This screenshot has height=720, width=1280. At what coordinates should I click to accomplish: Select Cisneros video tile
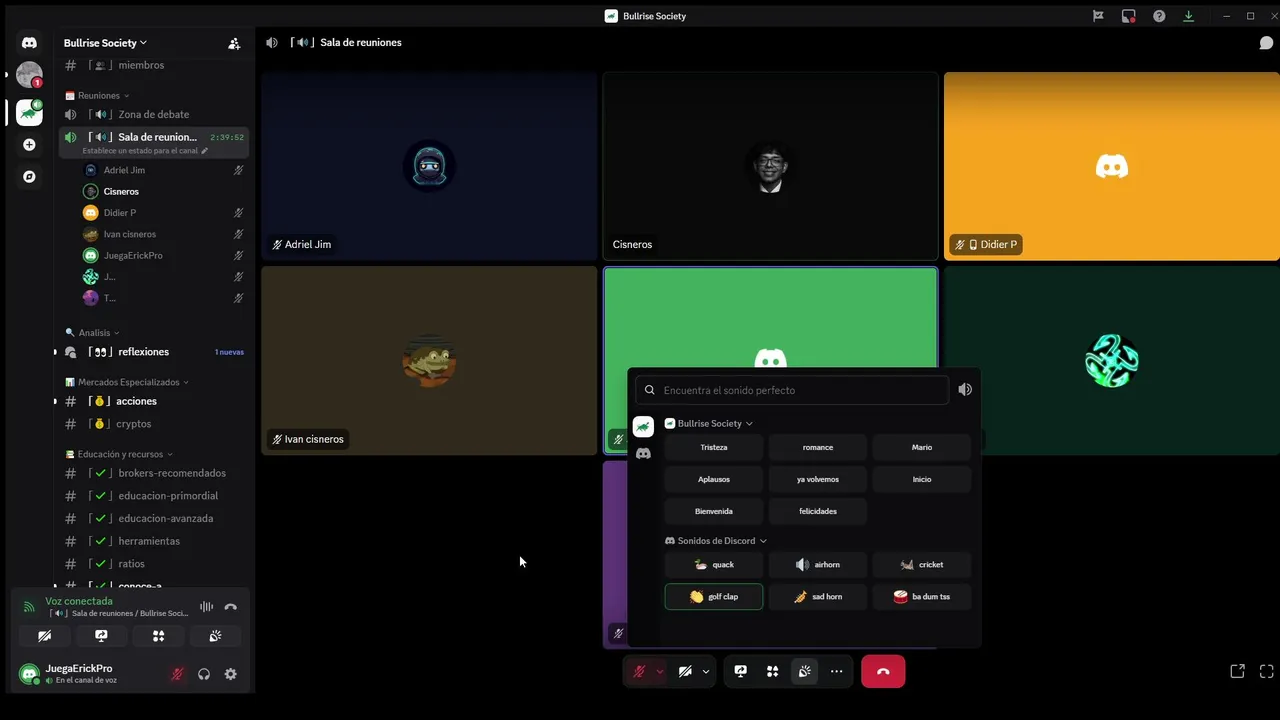pyautogui.click(x=770, y=166)
